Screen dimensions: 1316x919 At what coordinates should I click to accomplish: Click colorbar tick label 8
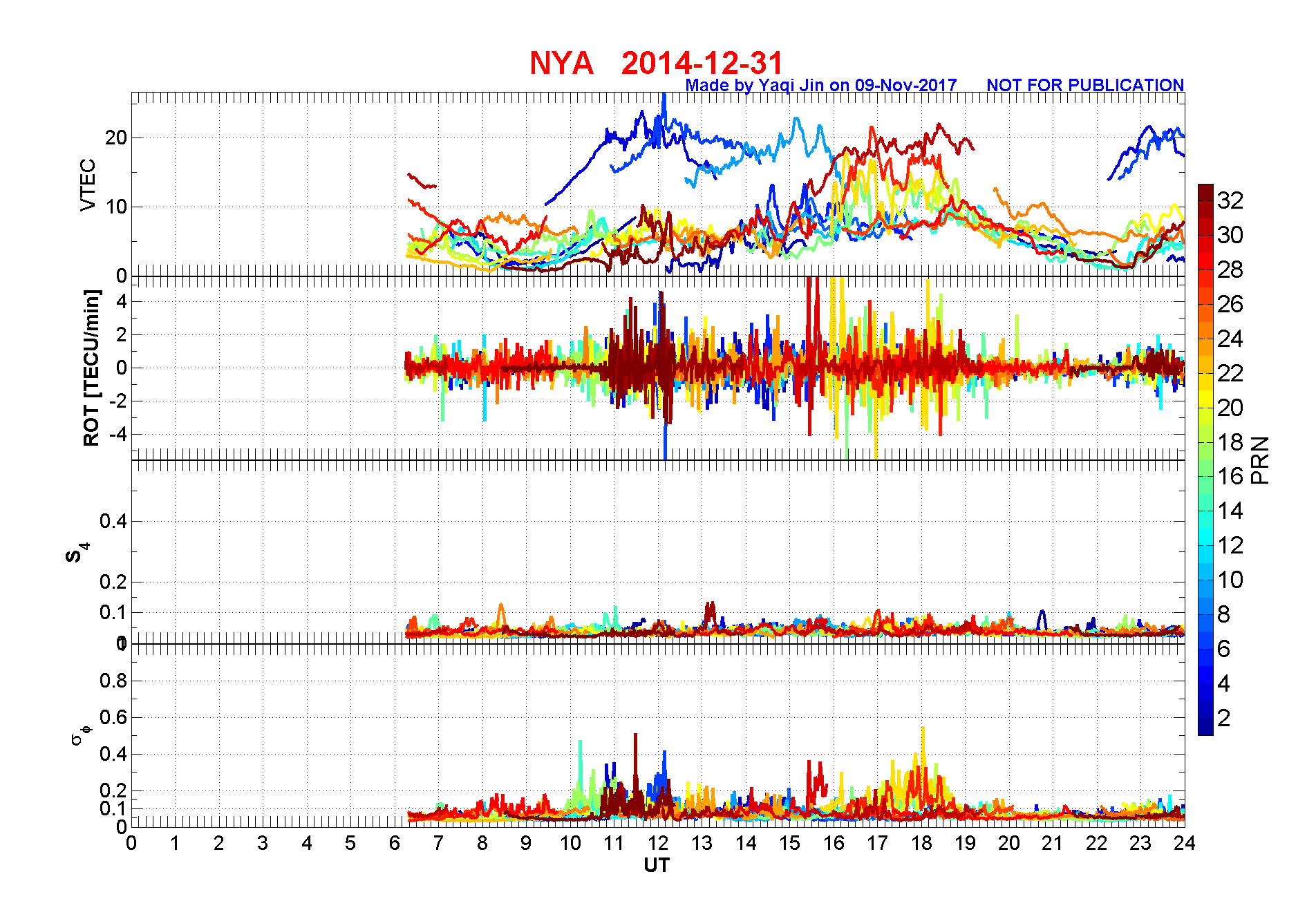point(1223,614)
